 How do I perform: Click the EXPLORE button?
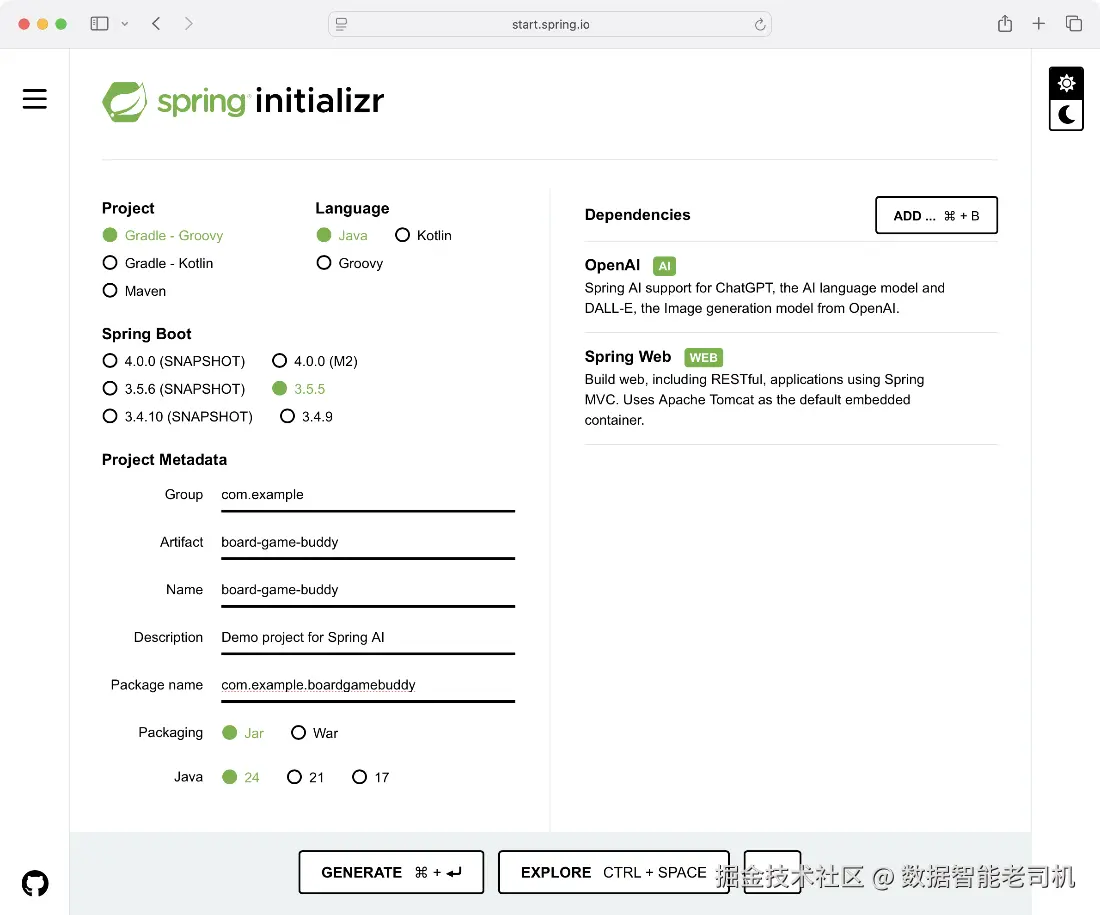(614, 872)
